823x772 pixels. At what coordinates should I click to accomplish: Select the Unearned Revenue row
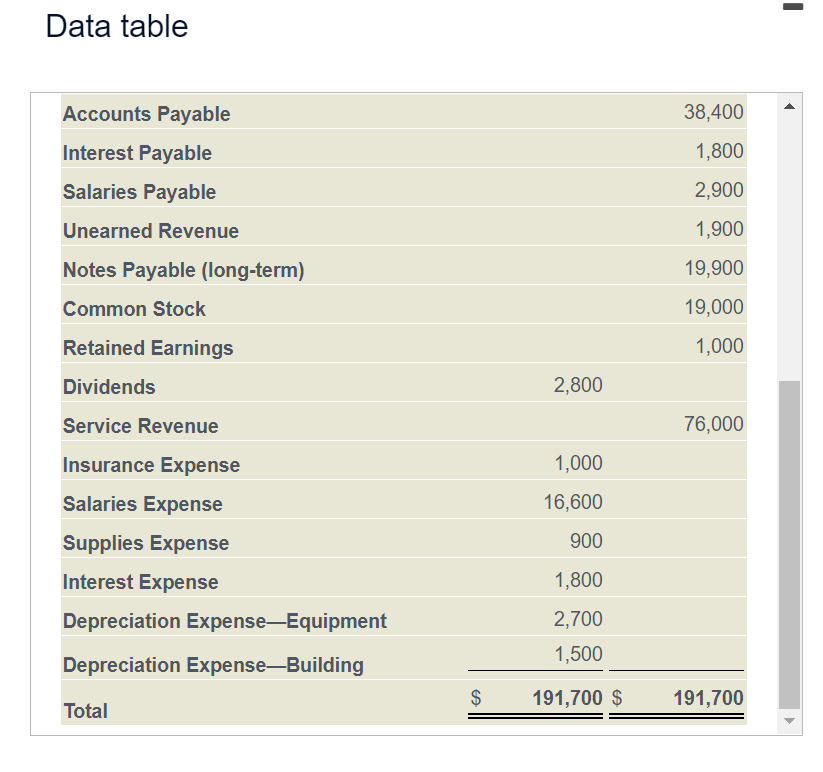pyautogui.click(x=150, y=231)
